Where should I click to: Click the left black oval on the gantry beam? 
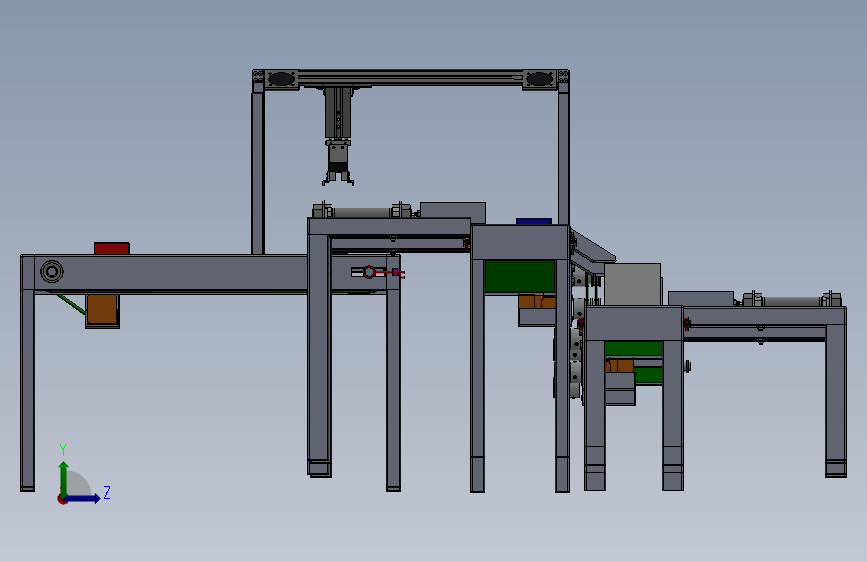click(281, 79)
